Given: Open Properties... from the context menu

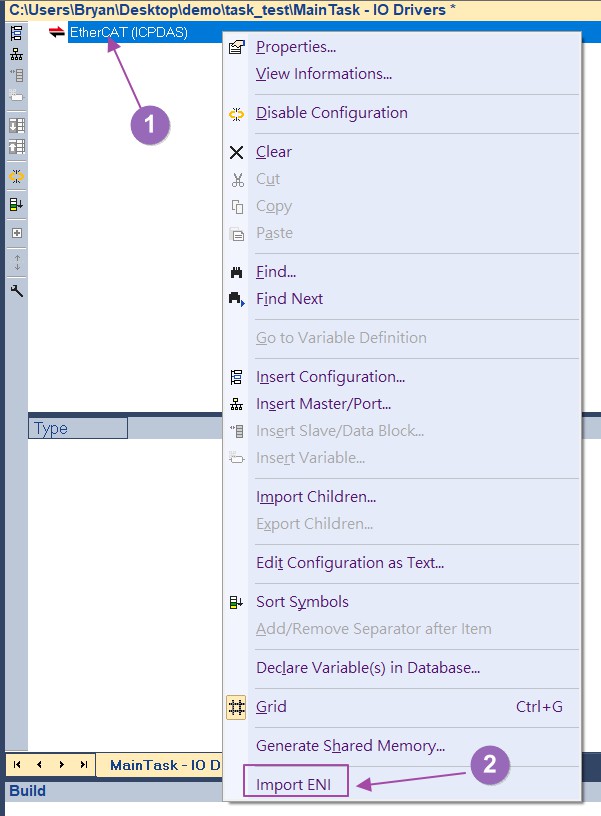Looking at the screenshot, I should pos(296,47).
